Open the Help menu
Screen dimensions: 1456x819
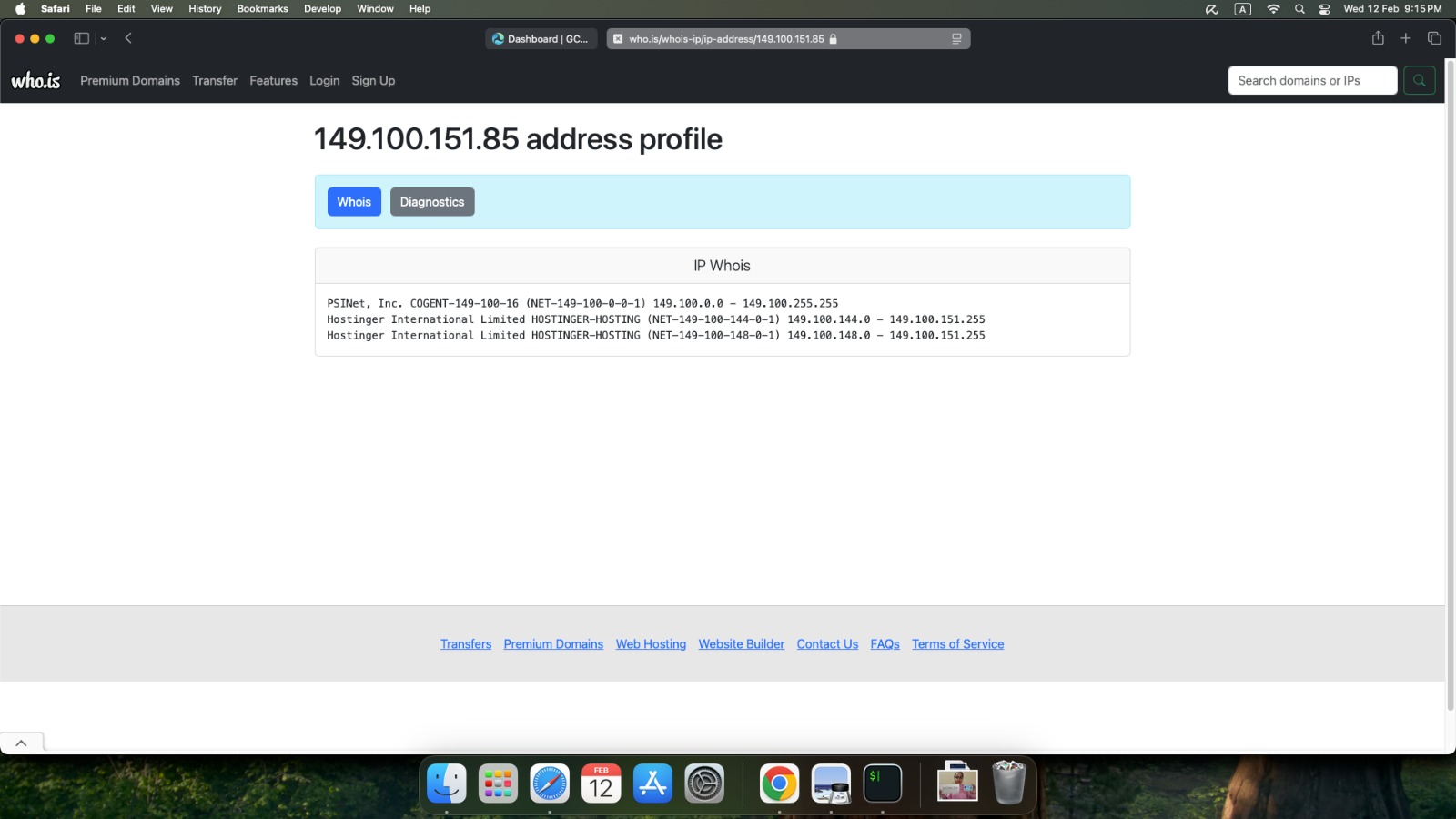420,8
